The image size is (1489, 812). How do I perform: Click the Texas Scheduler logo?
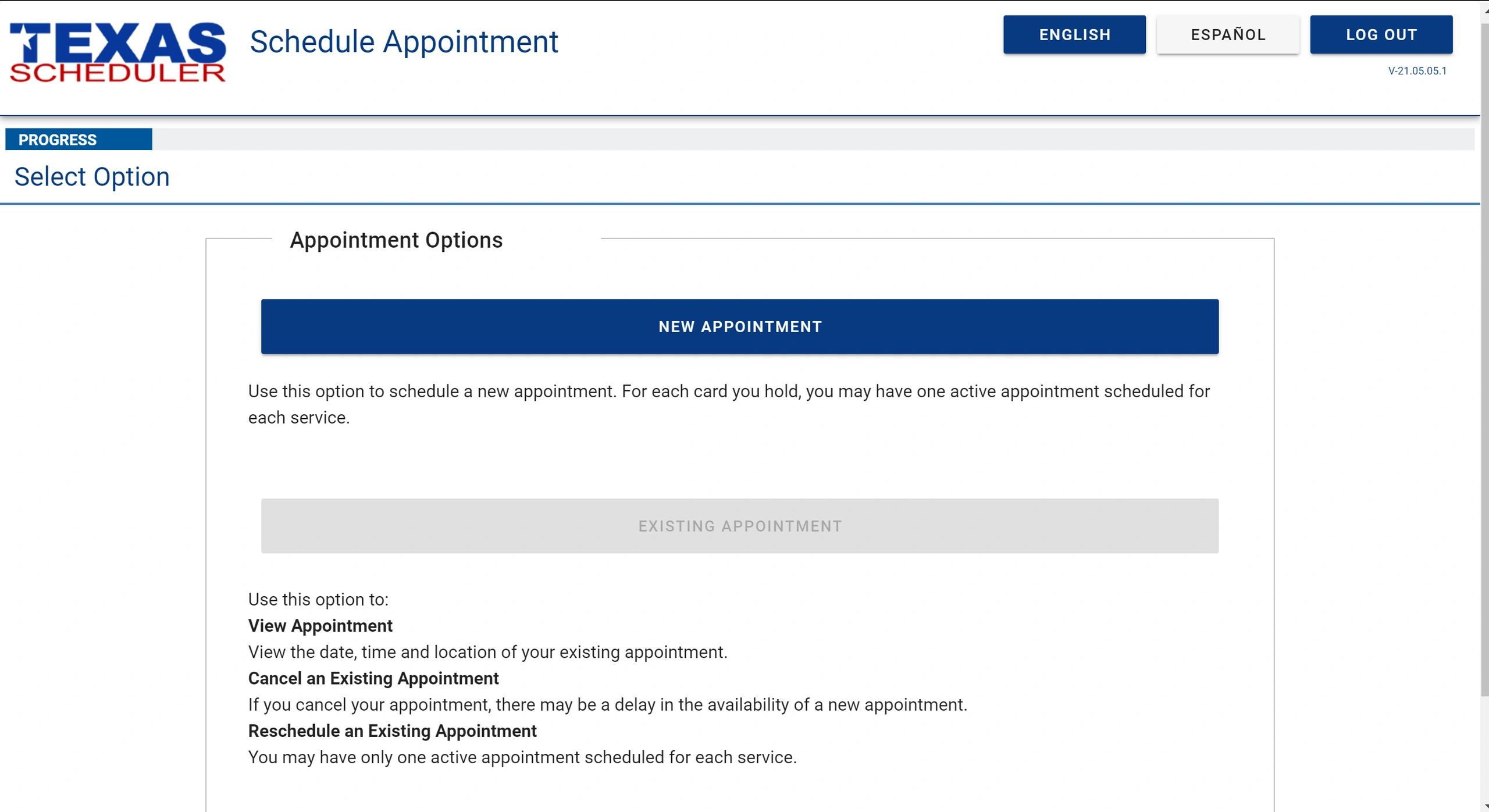pos(117,52)
